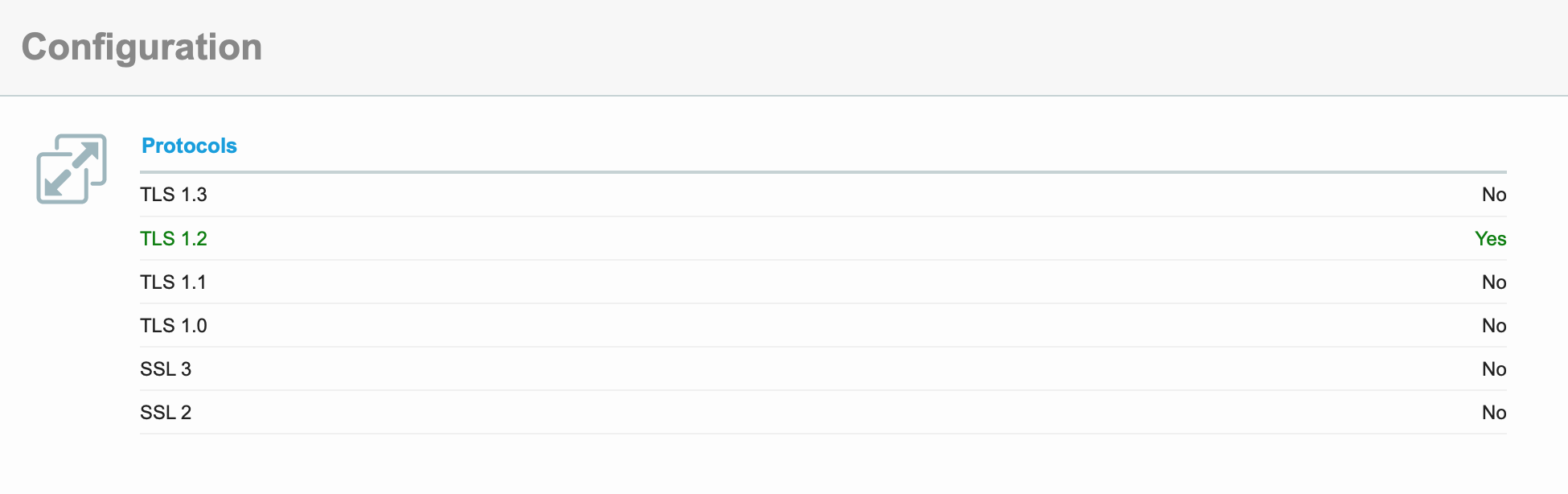The height and width of the screenshot is (494, 1568).
Task: Click the No value for SSL 3
Action: pos(1494,369)
